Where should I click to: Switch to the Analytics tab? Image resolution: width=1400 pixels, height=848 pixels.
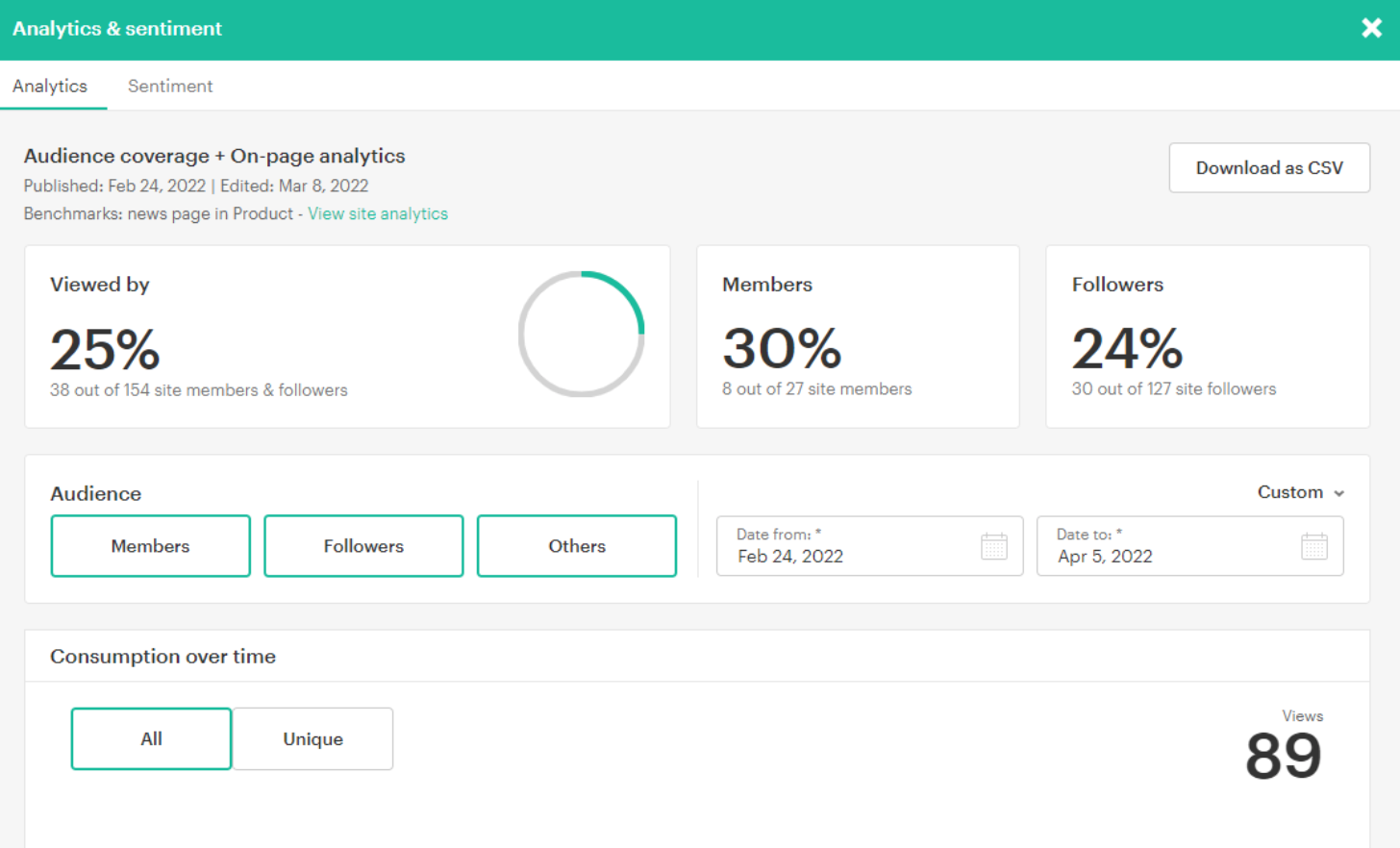tap(50, 86)
